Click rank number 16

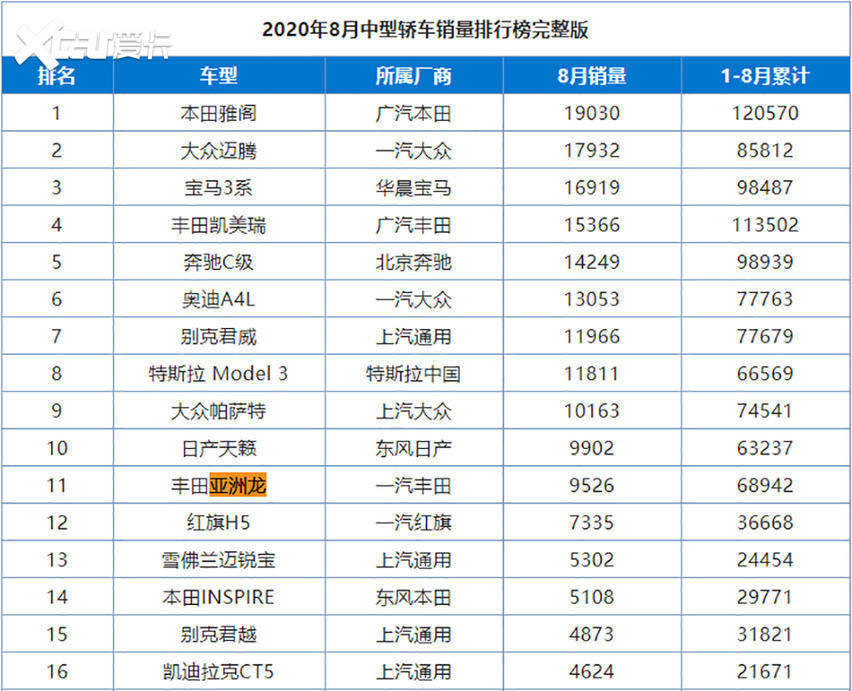(x=57, y=671)
